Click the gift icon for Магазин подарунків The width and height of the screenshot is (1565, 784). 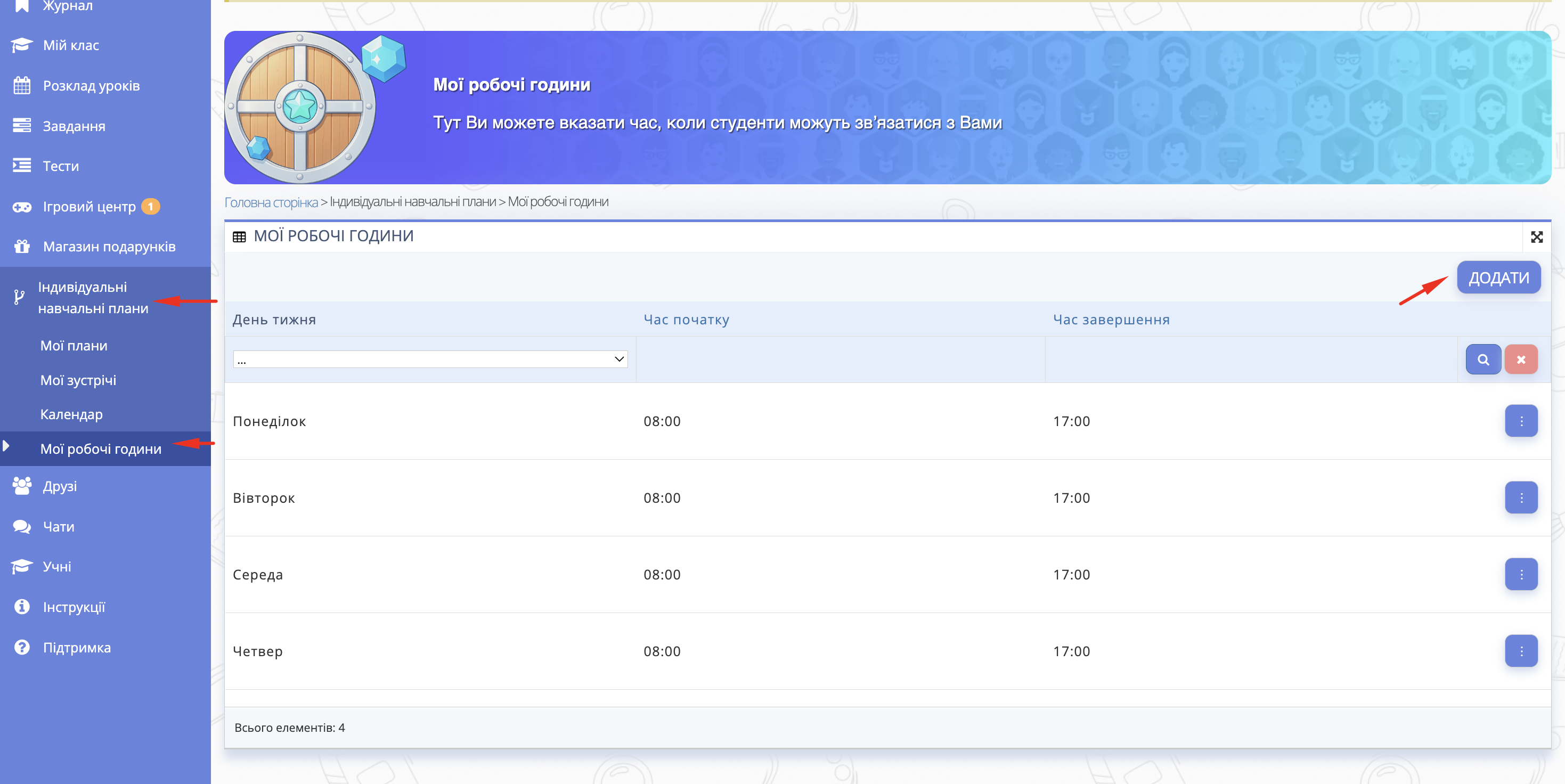click(22, 247)
